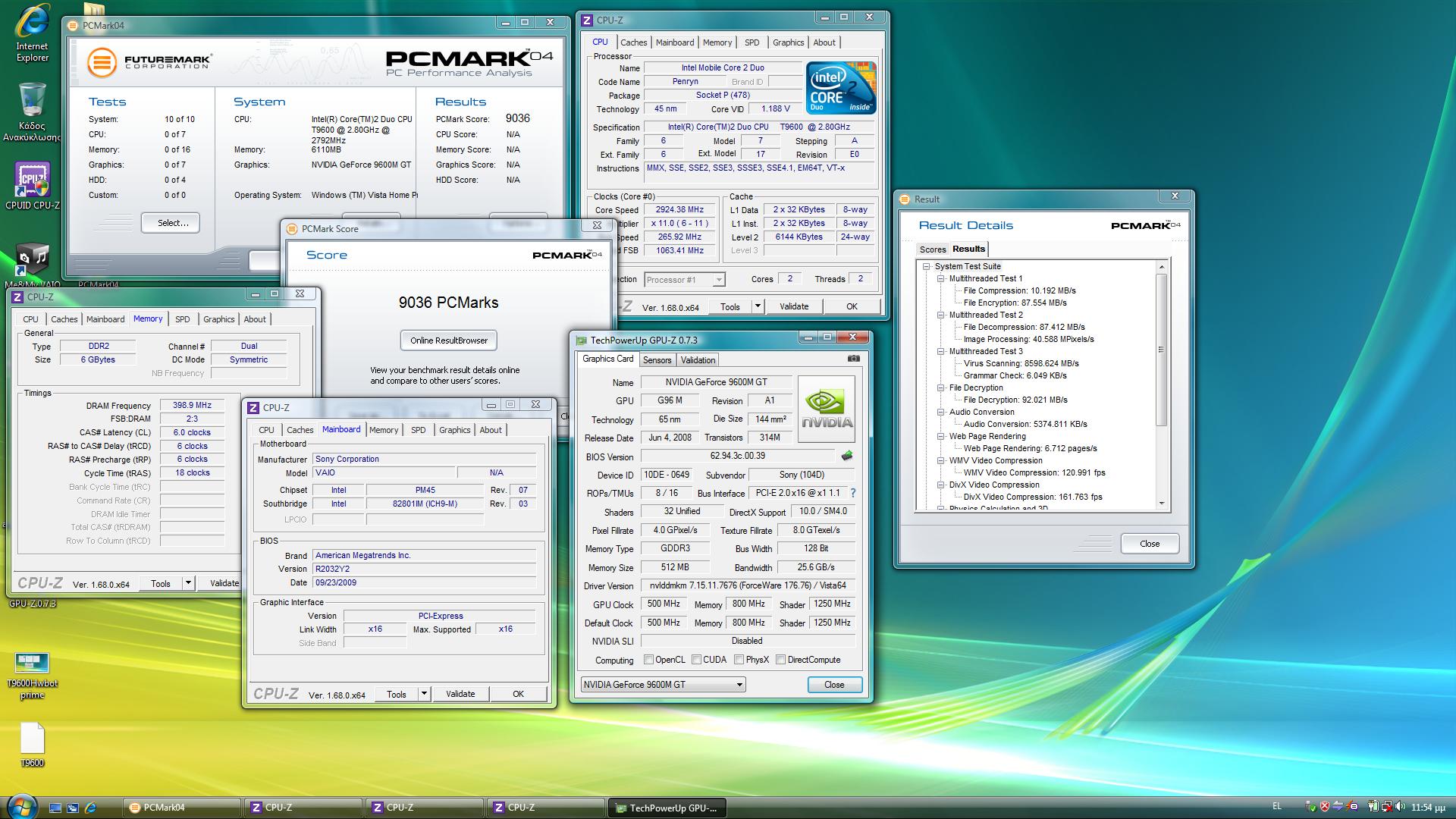Viewport: 1456px width, 819px height.
Task: Open T9600Hwbot prime desktop image file
Action: click(32, 676)
